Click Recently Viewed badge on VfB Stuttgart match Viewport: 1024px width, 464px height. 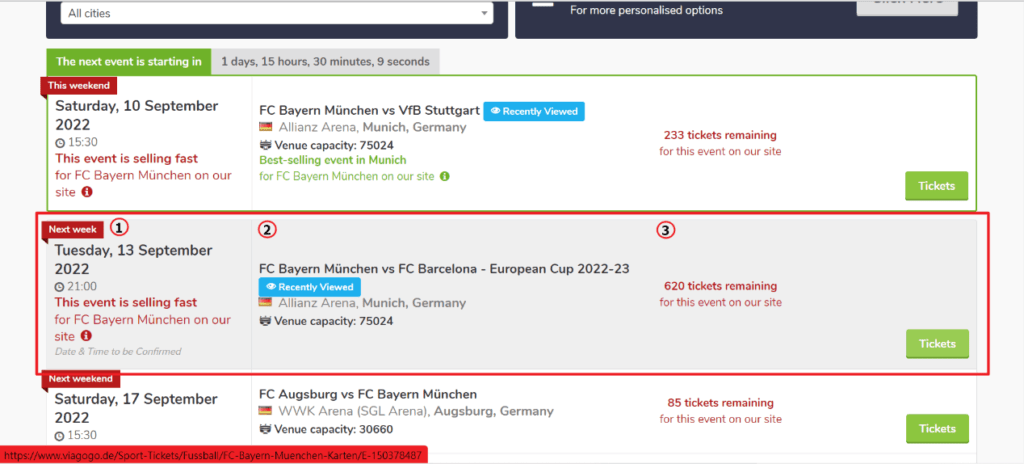click(534, 111)
